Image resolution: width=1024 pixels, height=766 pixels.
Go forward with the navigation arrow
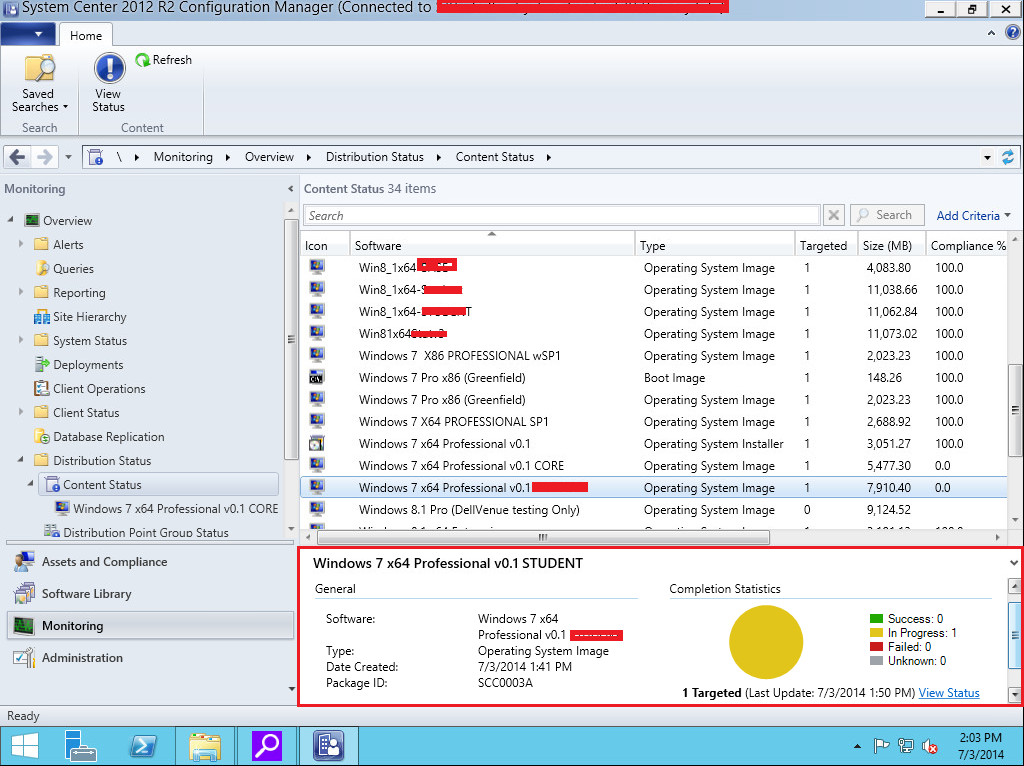(44, 157)
